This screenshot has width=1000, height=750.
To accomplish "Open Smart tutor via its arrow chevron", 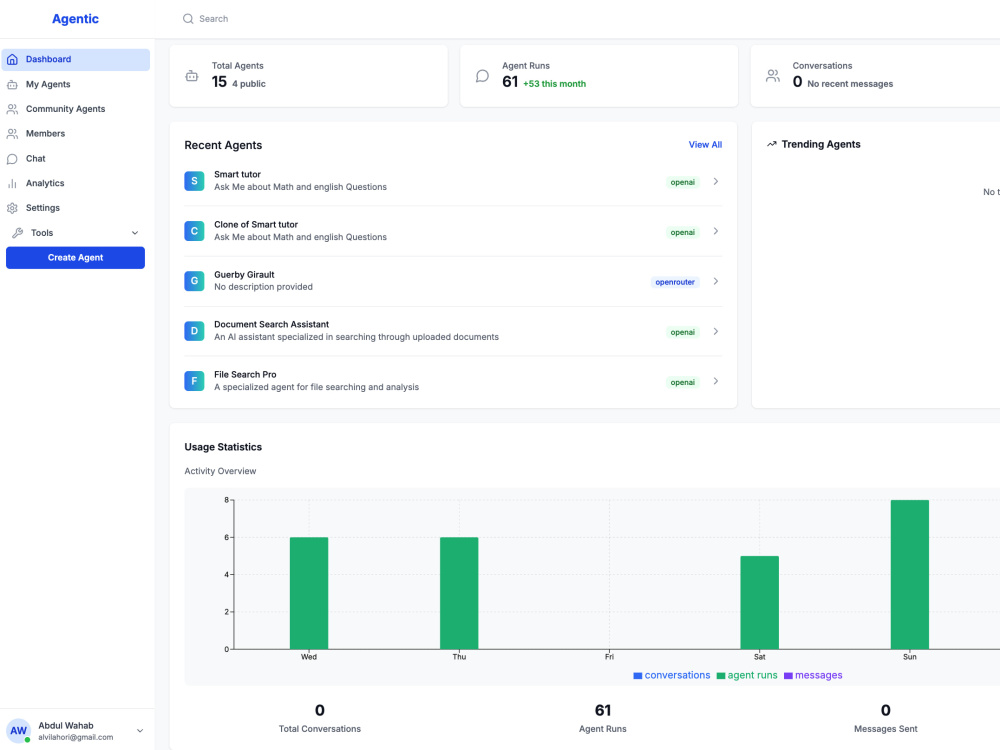I will (x=716, y=181).
